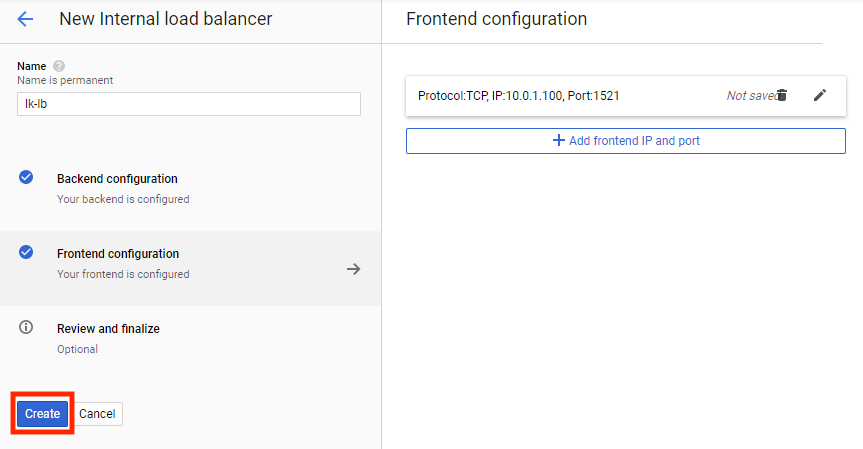Click the Review and finalize info icon

point(27,327)
